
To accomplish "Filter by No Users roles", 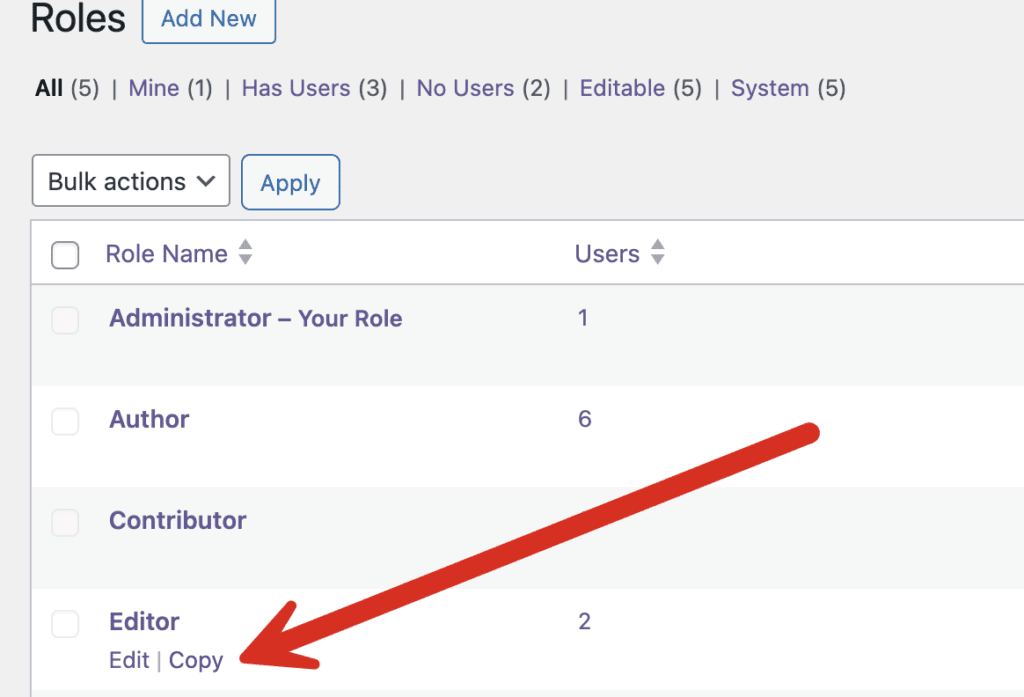I will click(464, 88).
